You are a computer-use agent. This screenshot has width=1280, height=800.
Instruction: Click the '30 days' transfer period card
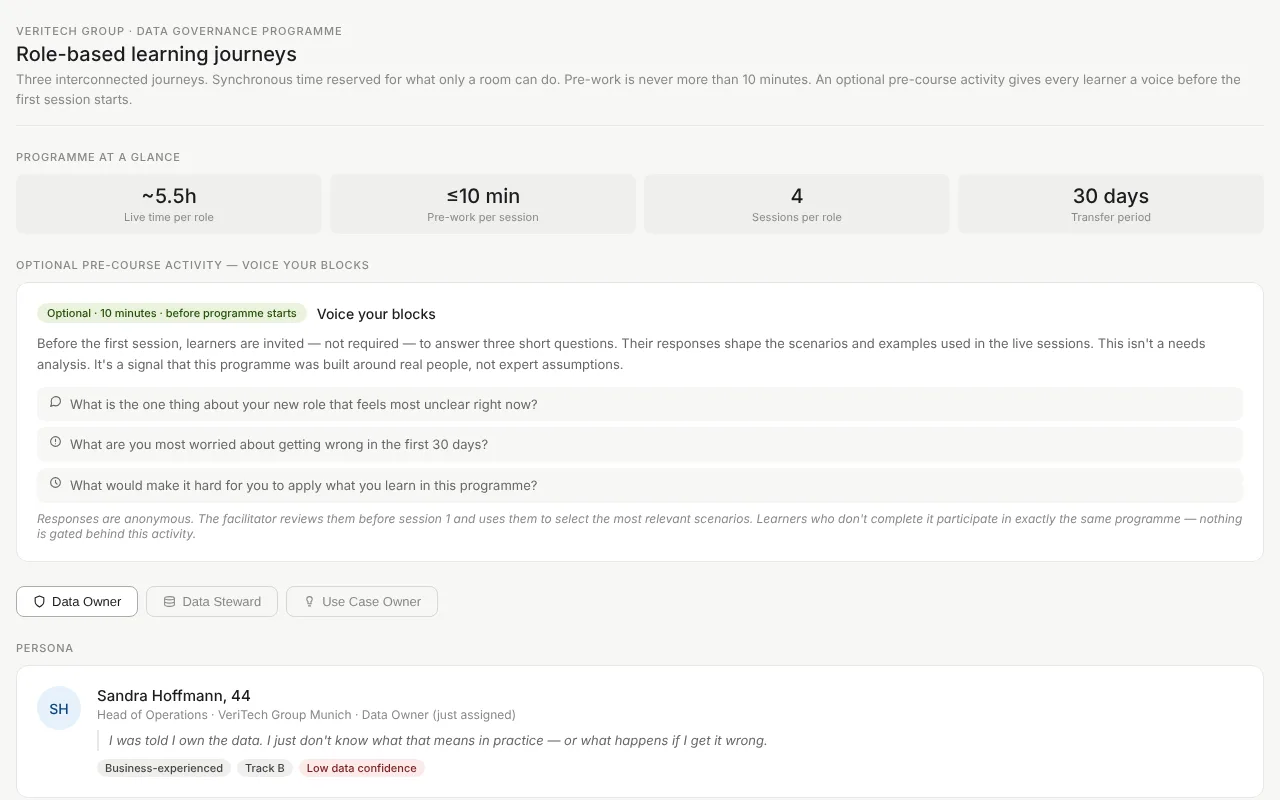pos(1111,204)
